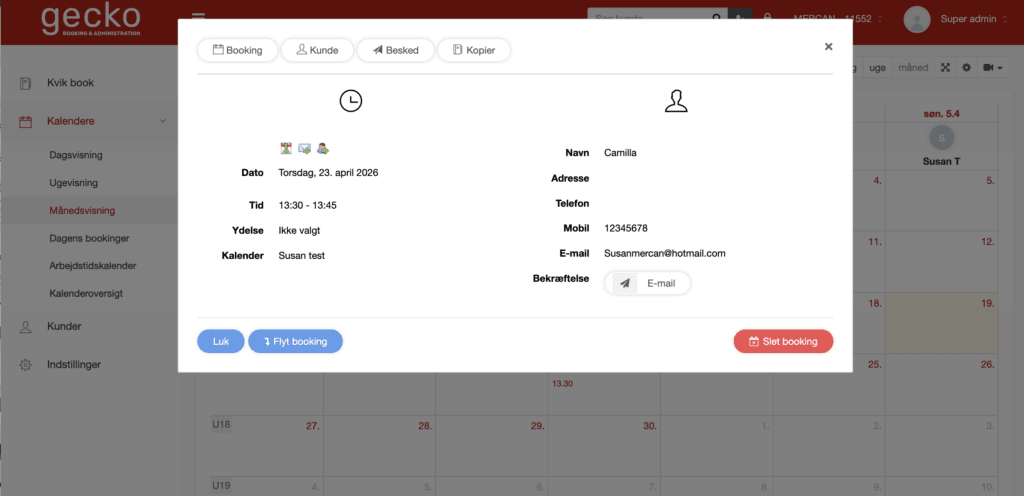Send confirmation via E-mail button
The height and width of the screenshot is (496, 1024).
[x=647, y=283]
